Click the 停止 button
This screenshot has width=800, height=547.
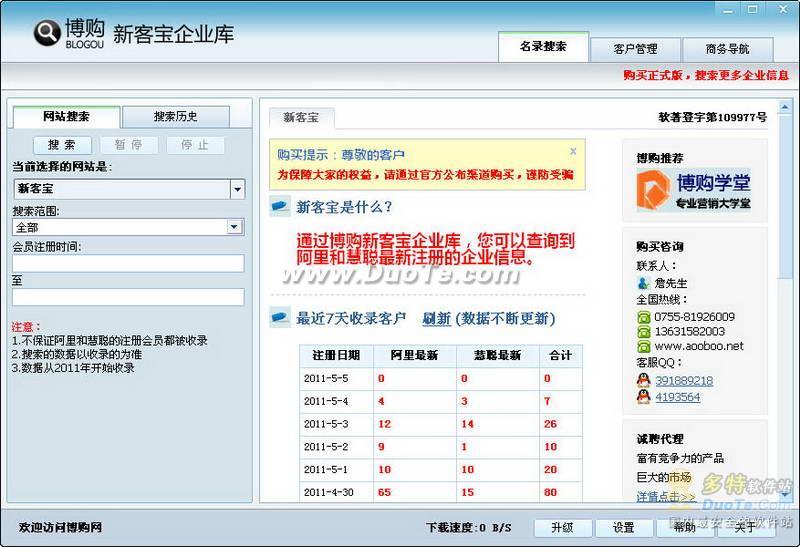tap(195, 145)
